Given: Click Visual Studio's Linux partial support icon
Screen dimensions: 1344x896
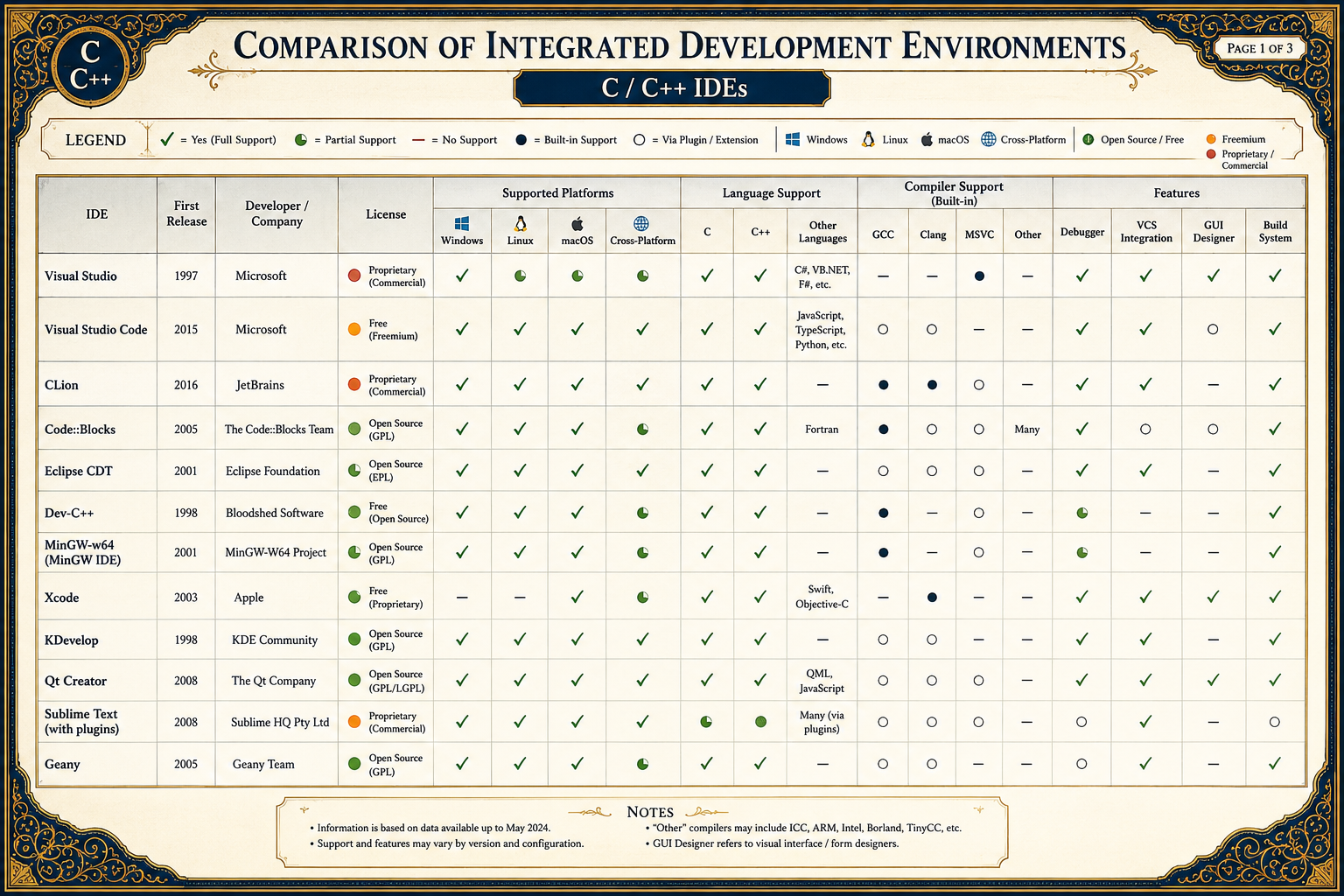Looking at the screenshot, I should click(520, 276).
